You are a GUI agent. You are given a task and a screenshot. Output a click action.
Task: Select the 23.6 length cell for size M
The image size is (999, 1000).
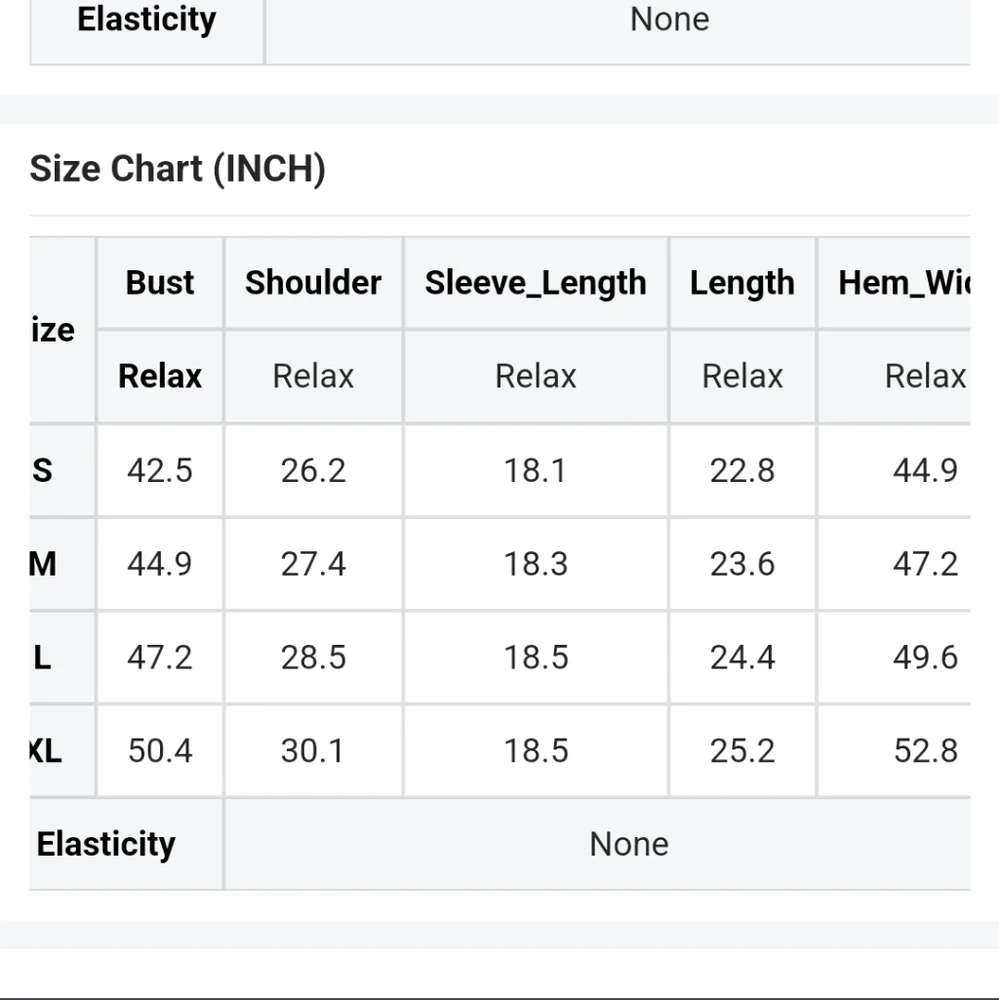click(742, 564)
